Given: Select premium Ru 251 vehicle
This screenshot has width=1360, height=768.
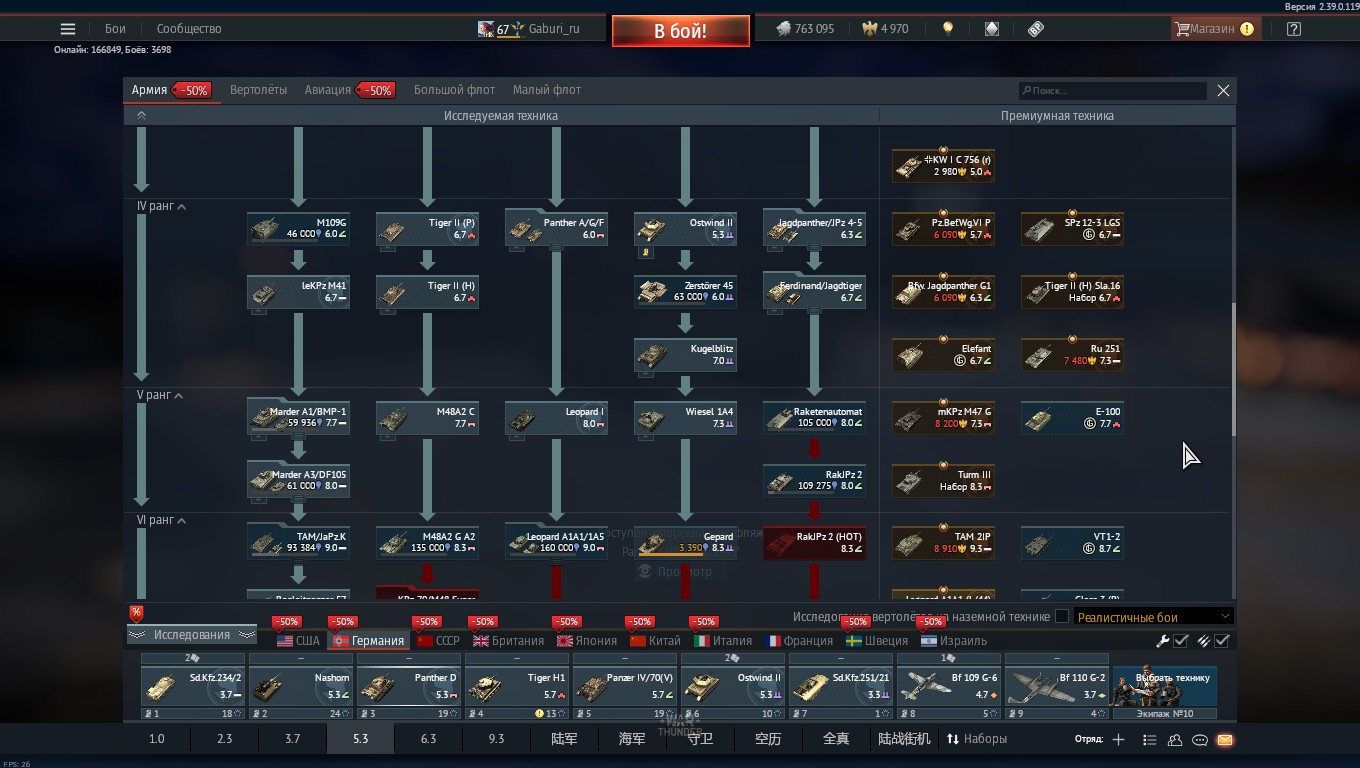Looking at the screenshot, I should point(1072,355).
